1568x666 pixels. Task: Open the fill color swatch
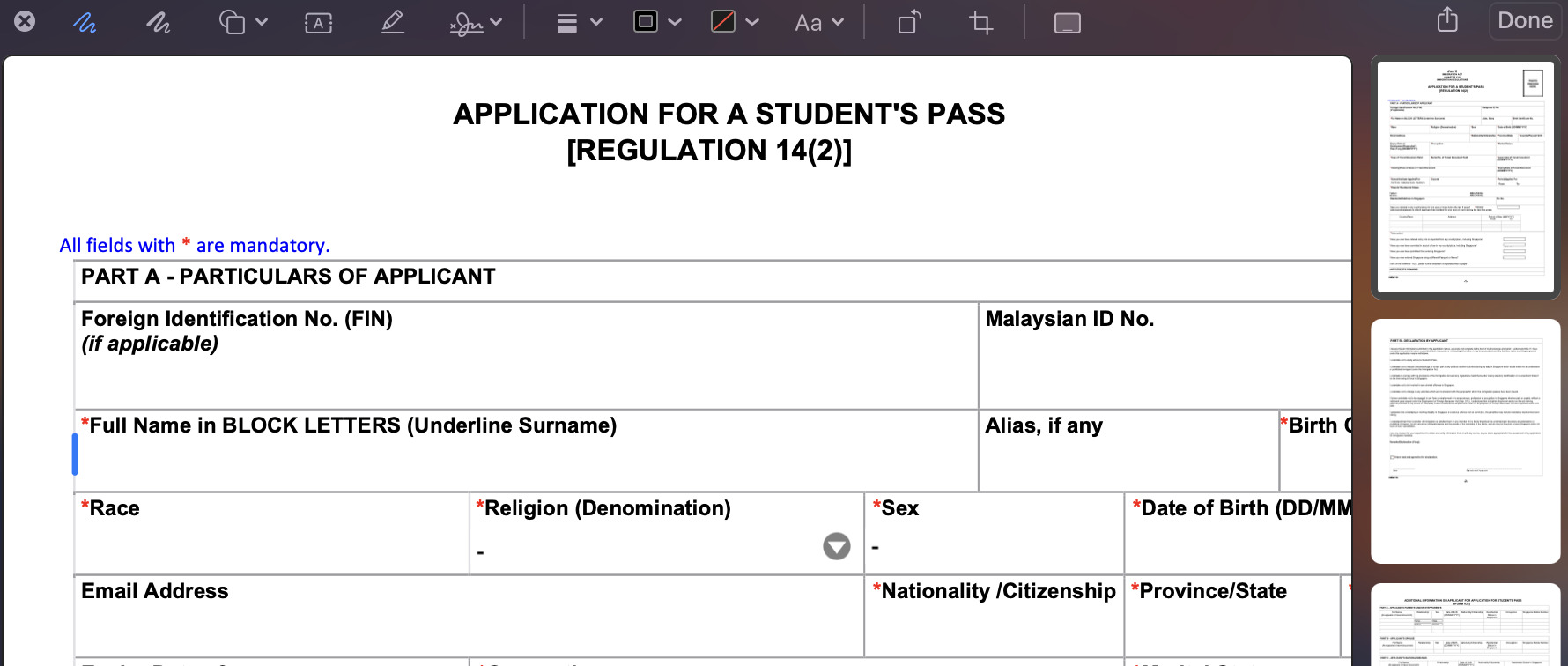coord(723,21)
